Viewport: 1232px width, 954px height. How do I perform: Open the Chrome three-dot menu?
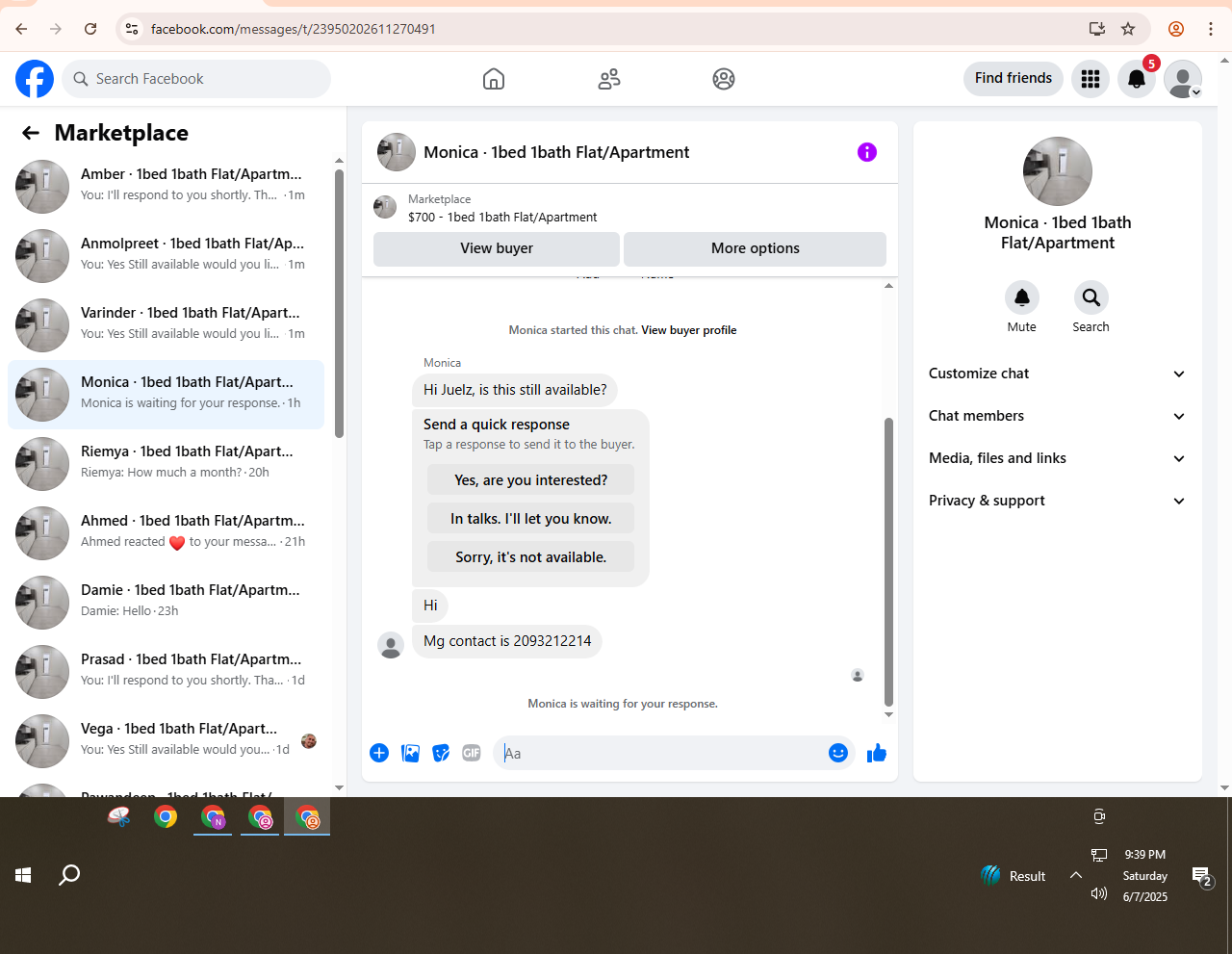coord(1211,29)
